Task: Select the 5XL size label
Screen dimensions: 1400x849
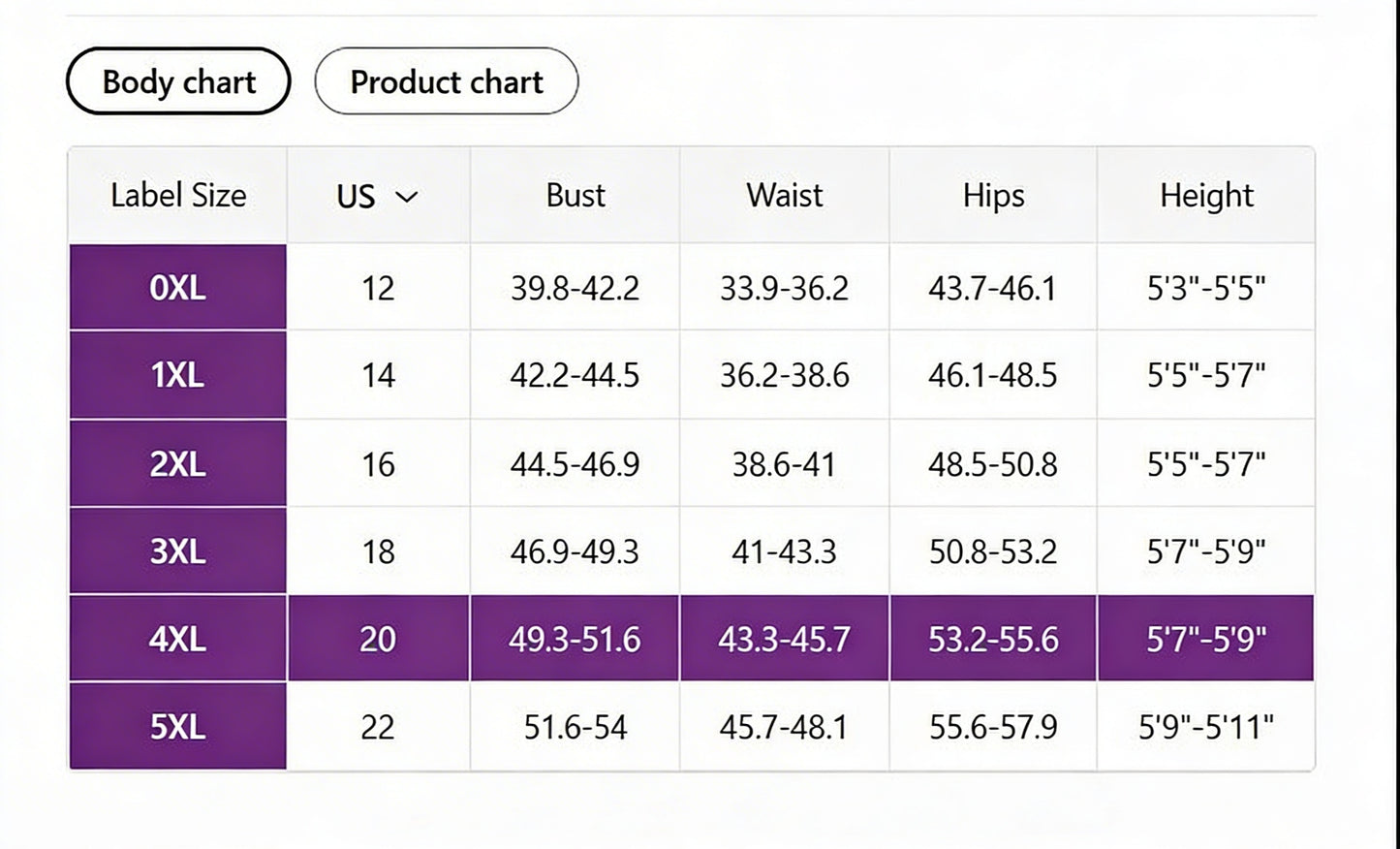Action: 178,727
